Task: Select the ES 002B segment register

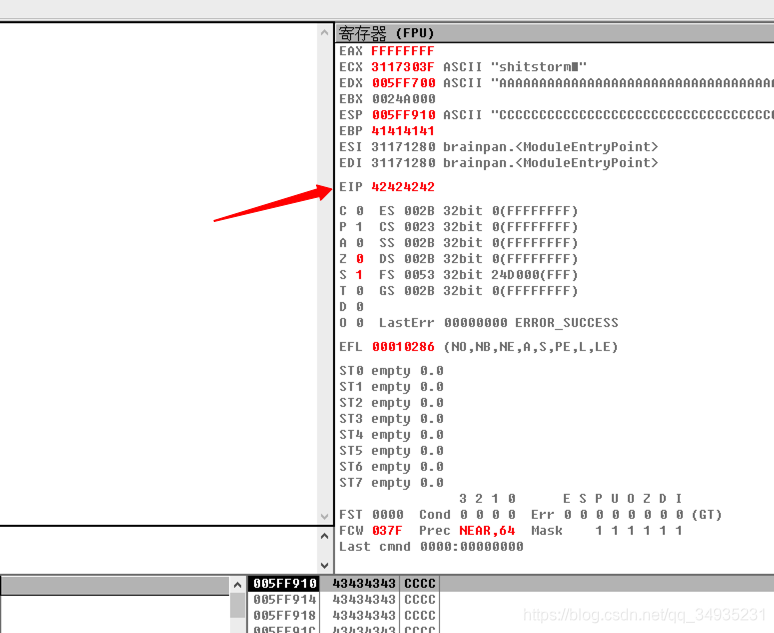Action: [478, 211]
